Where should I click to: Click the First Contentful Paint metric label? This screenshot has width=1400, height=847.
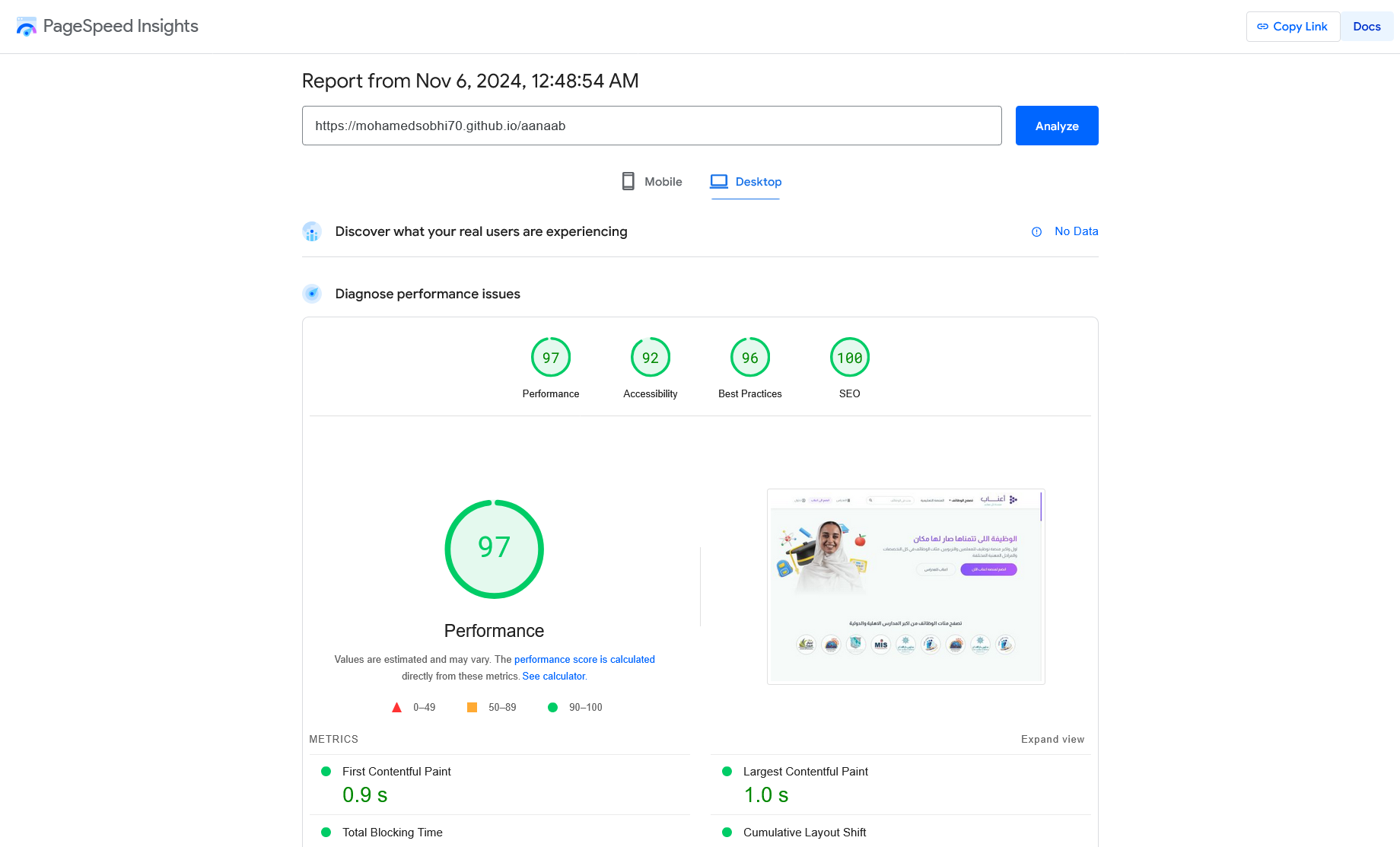tap(396, 772)
